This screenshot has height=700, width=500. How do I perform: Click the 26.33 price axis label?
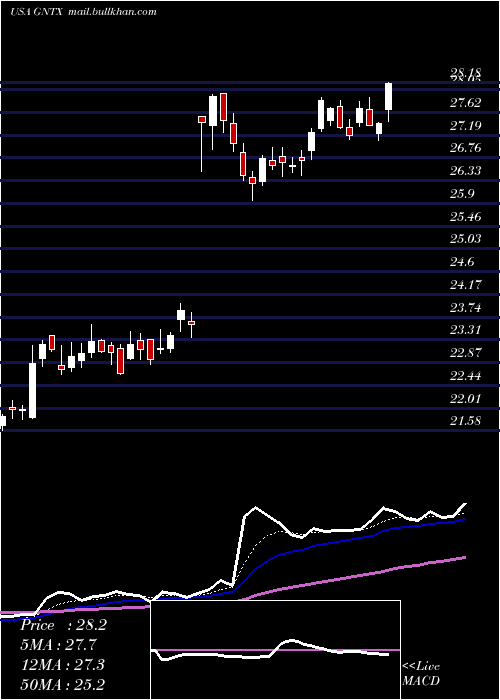pos(466,171)
